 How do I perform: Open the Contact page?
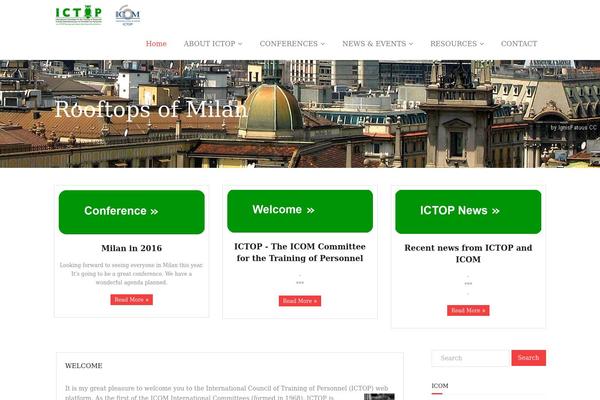pyautogui.click(x=519, y=44)
